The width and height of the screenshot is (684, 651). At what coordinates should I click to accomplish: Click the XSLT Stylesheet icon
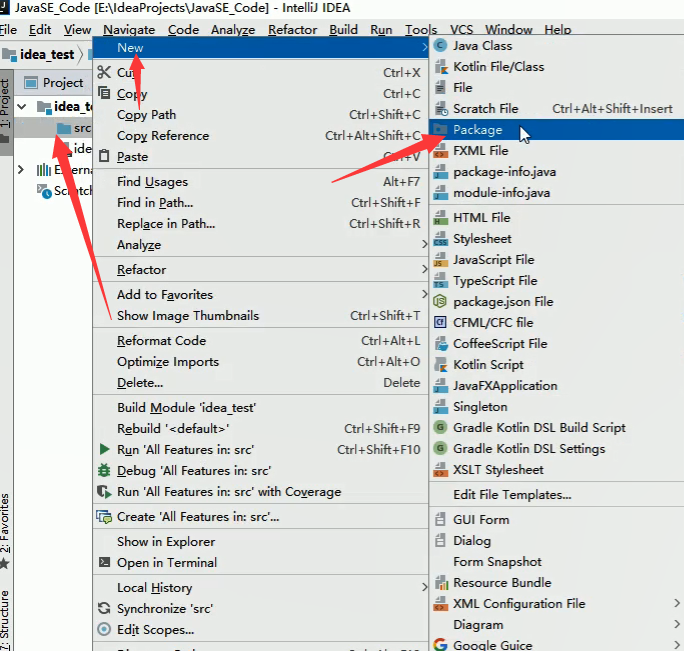[441, 469]
